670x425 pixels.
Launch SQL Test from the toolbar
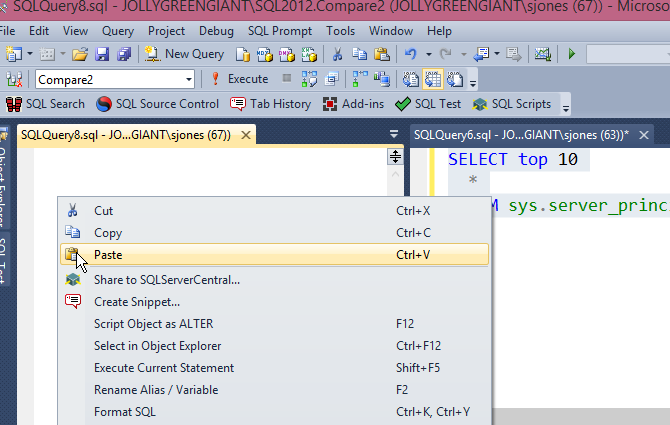pos(428,103)
